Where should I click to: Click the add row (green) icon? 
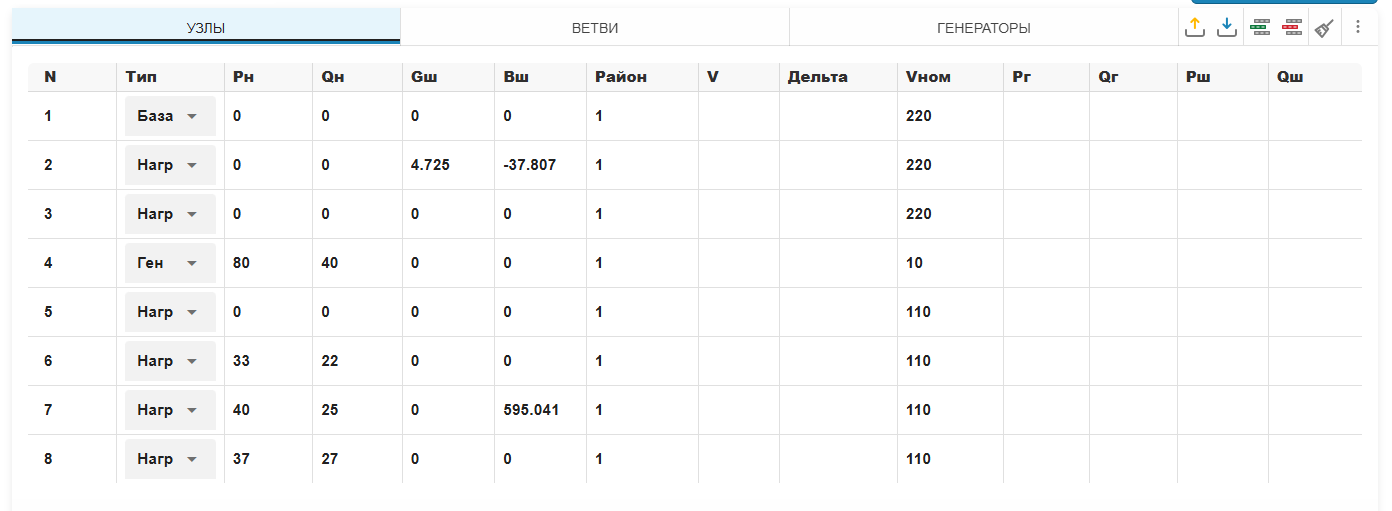(x=1260, y=28)
